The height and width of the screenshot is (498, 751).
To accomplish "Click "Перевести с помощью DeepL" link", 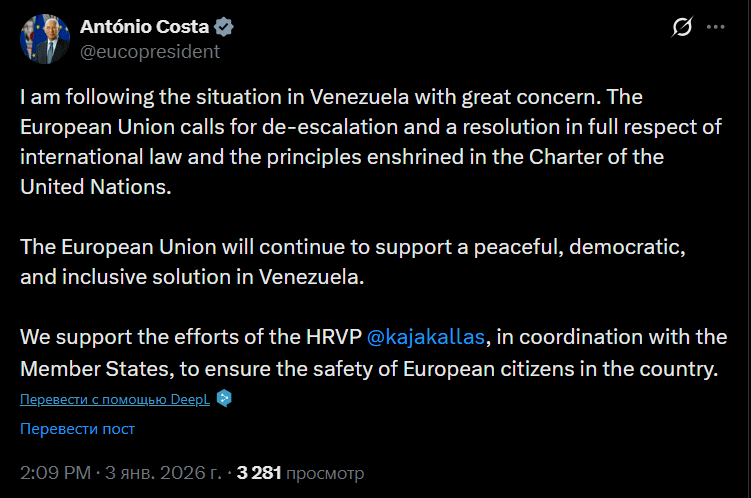I will click(x=115, y=398).
